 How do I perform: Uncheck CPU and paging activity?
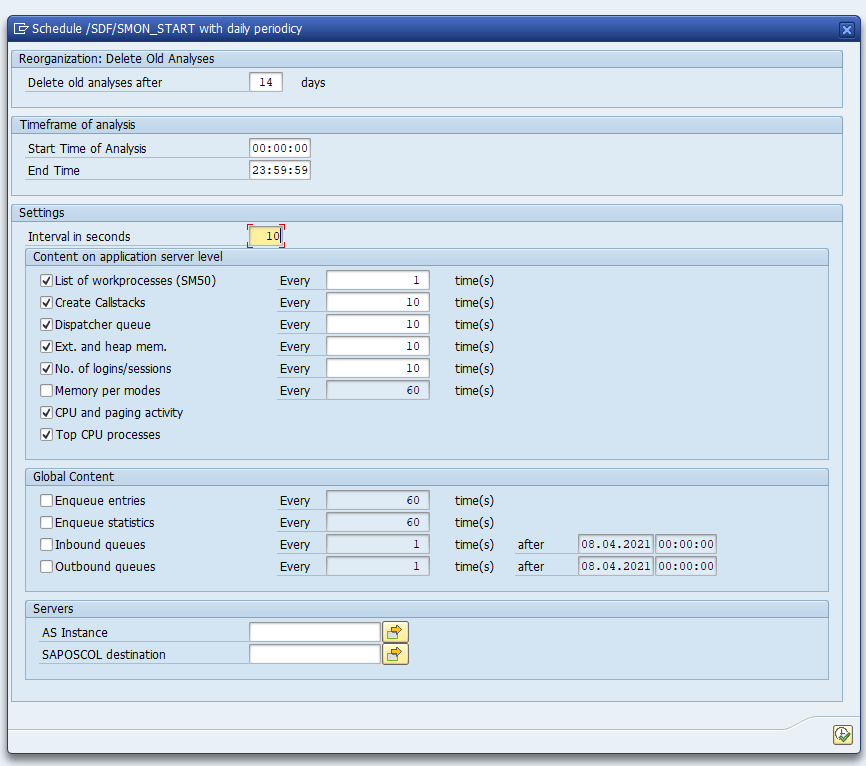coord(46,412)
